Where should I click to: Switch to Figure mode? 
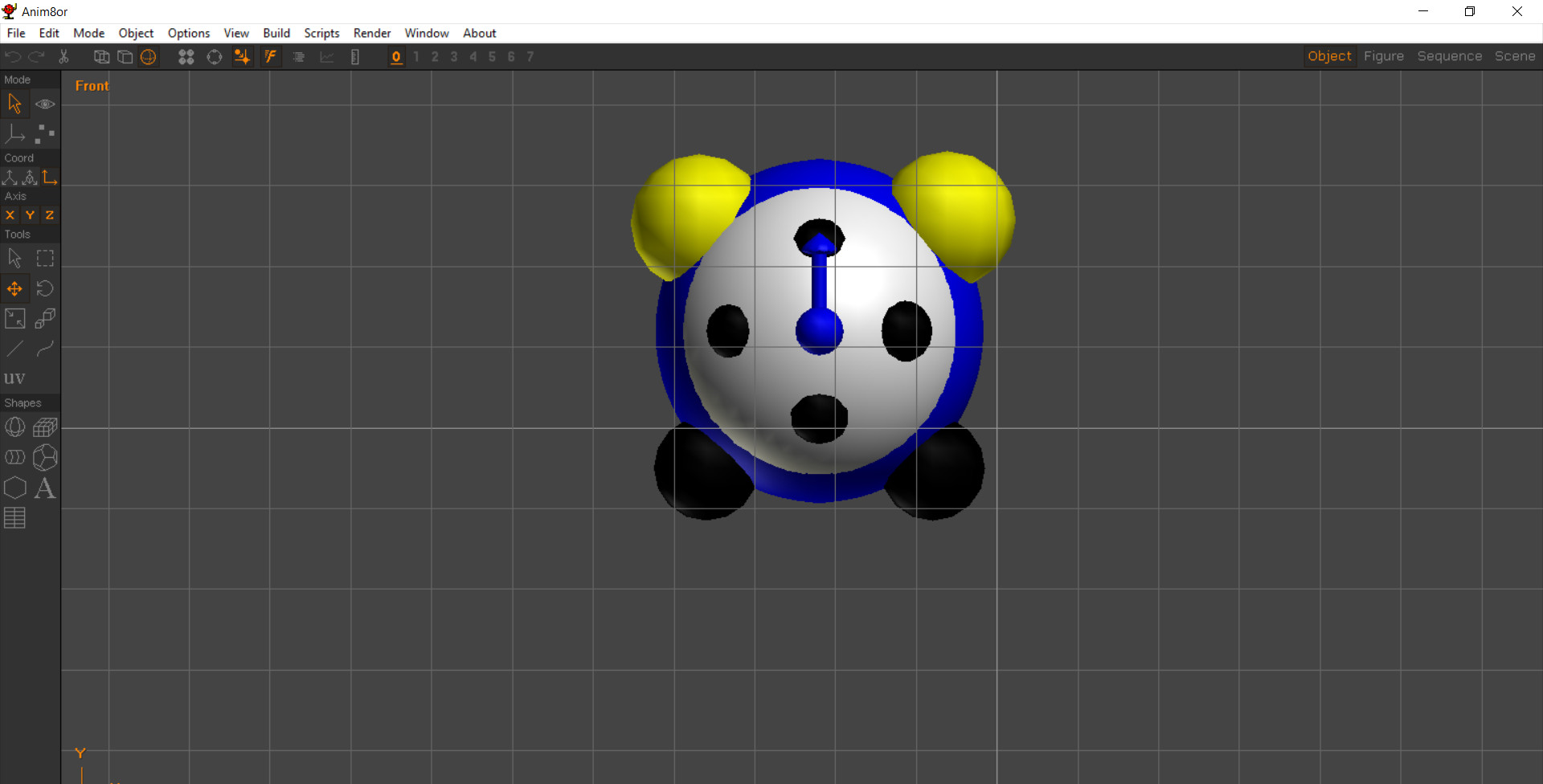pyautogui.click(x=1384, y=56)
